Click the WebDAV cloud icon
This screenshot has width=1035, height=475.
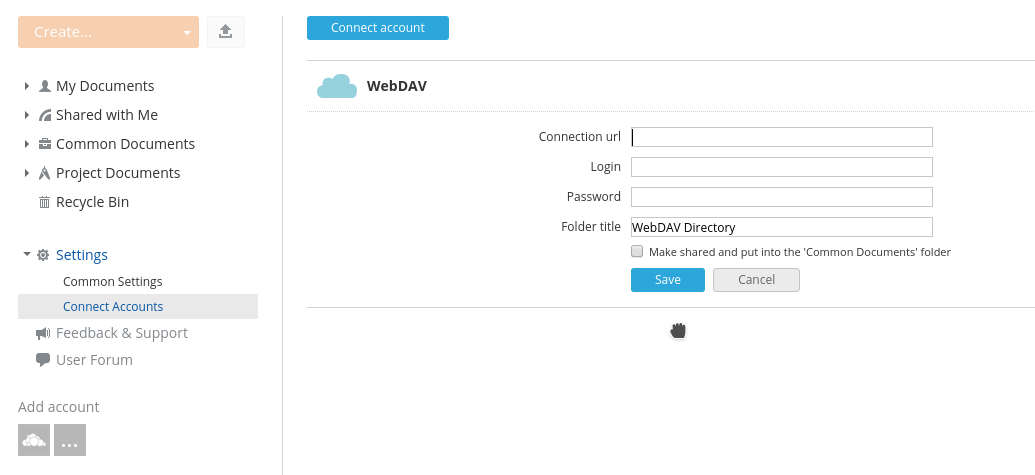336,86
